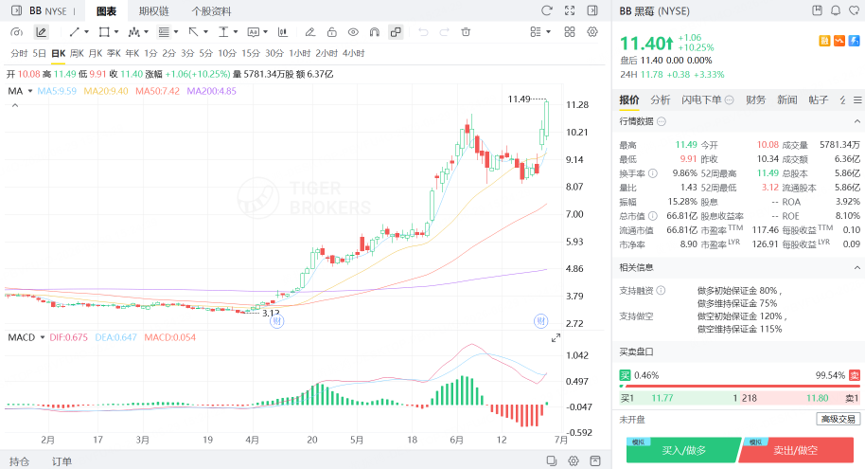Toggle the magnet snap icon
This screenshot has height=469, width=865.
[x=375, y=32]
